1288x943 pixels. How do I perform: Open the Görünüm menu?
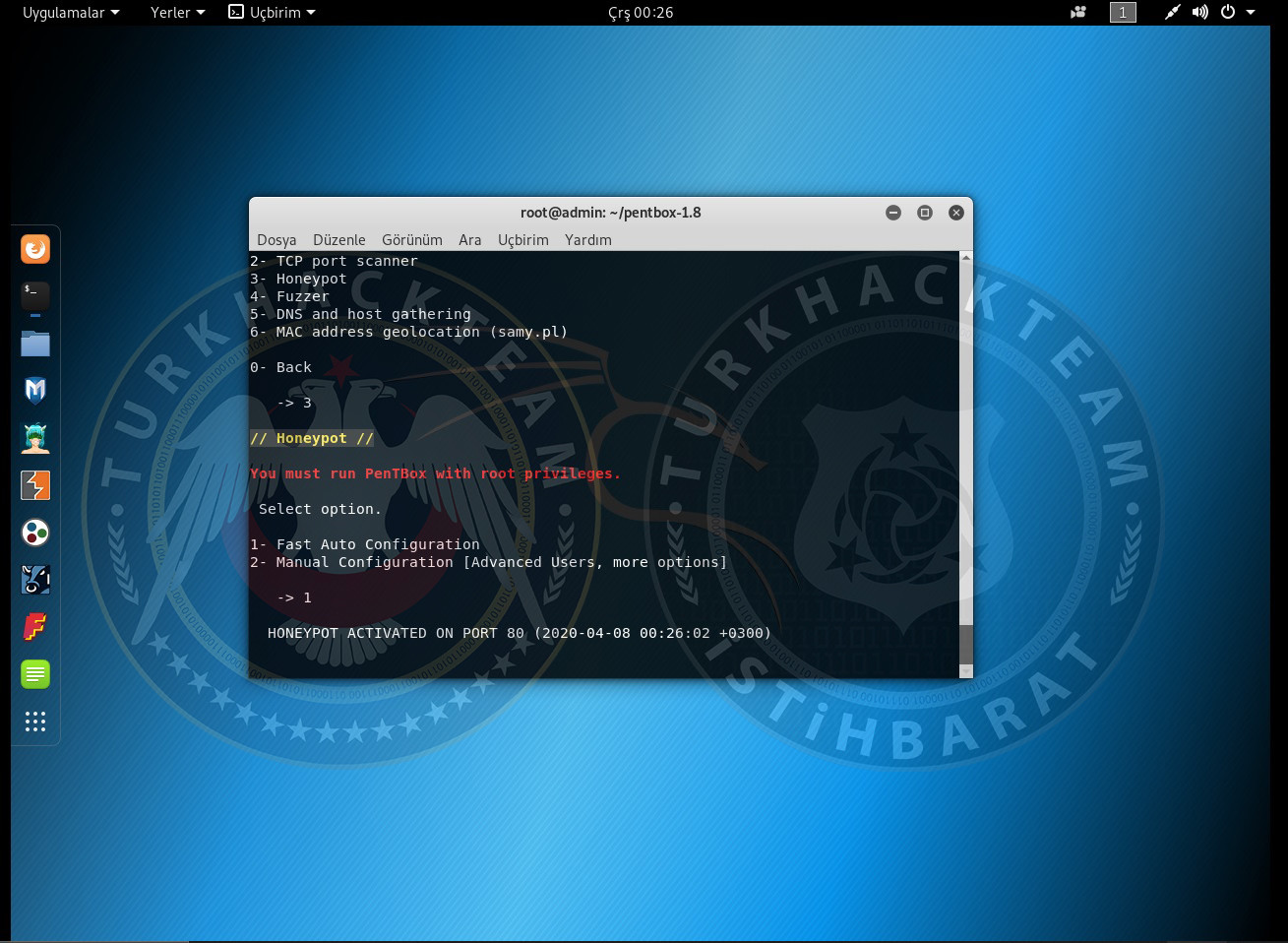[x=412, y=240]
